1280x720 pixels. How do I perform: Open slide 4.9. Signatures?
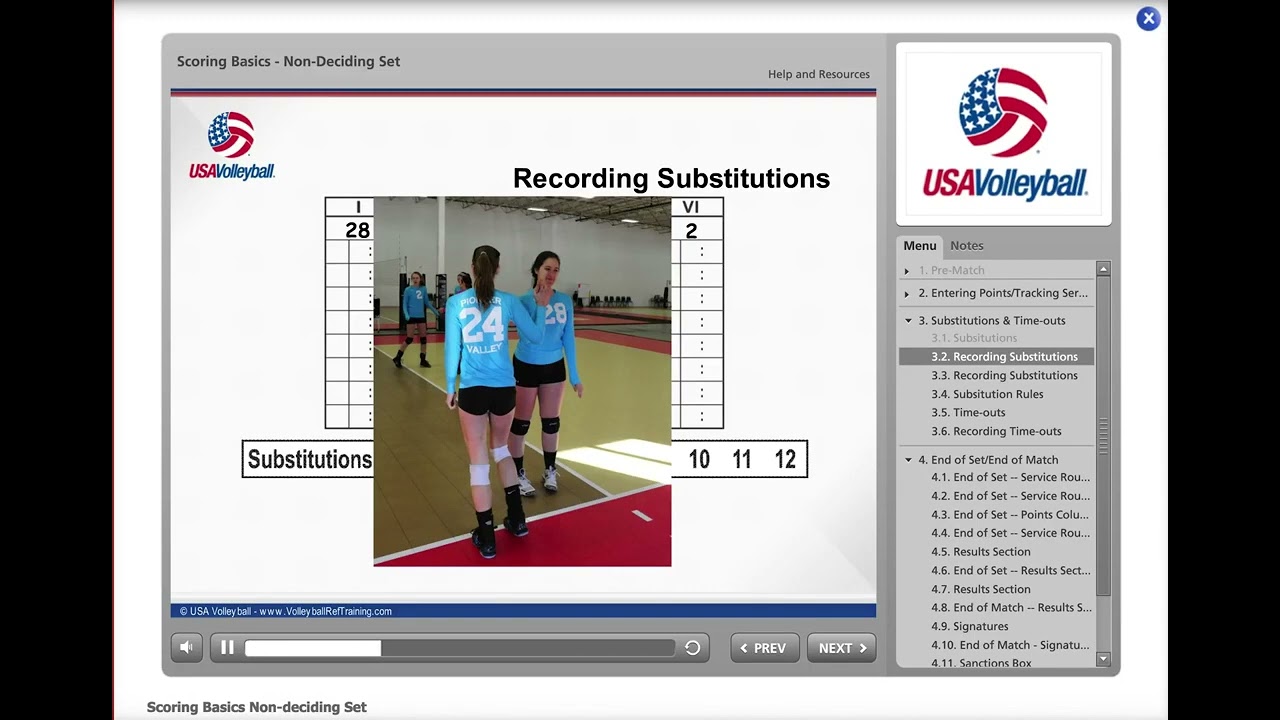[x=969, y=626]
